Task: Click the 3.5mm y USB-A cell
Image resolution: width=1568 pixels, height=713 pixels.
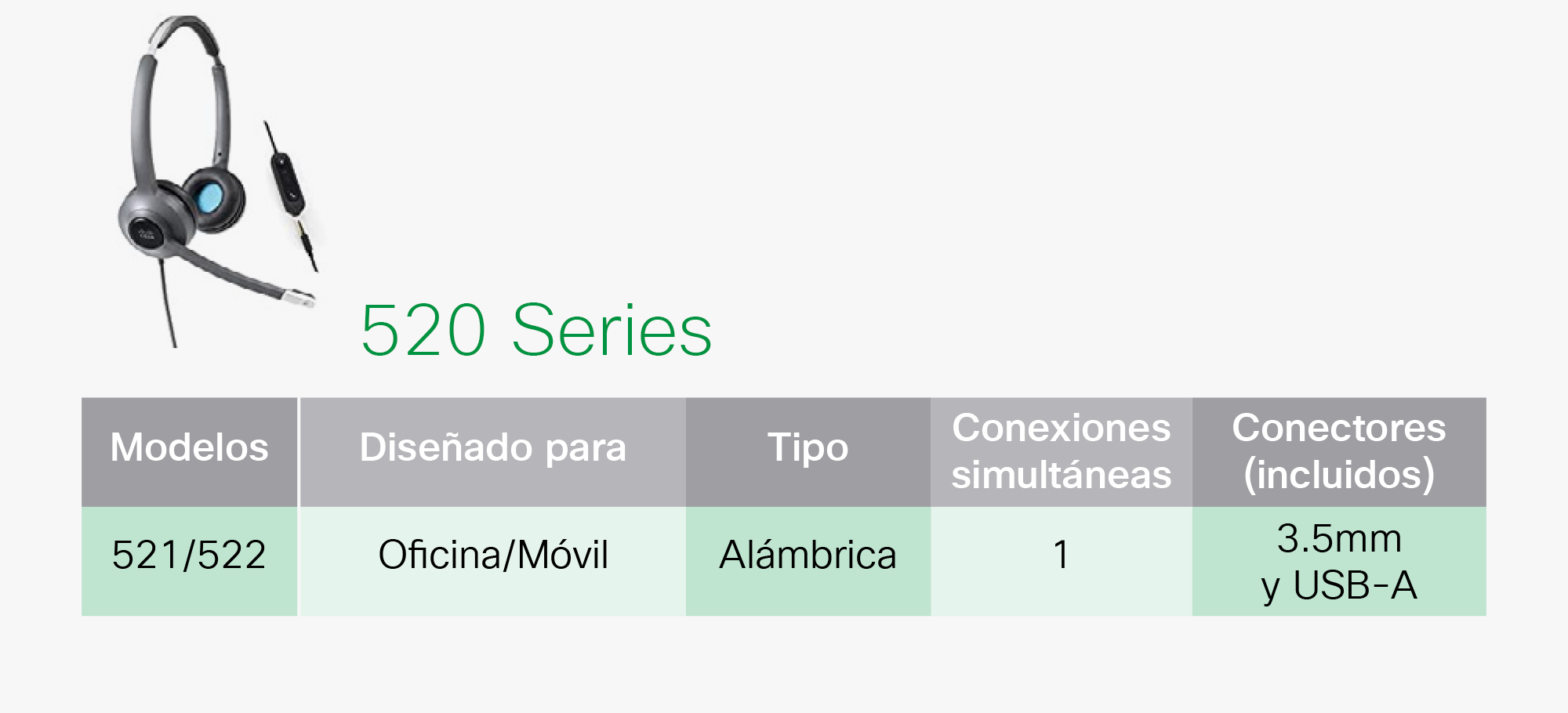Action: pyautogui.click(x=1339, y=561)
